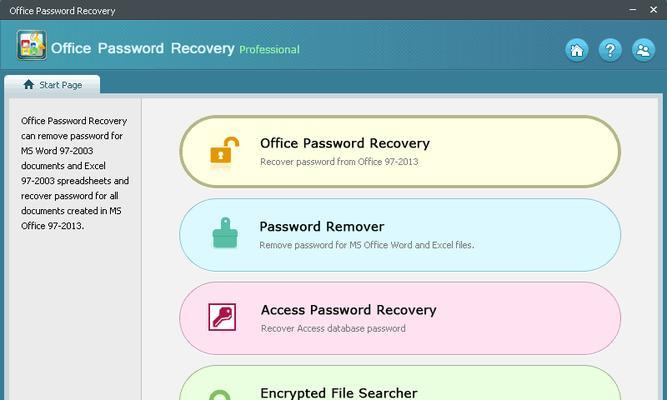667x400 pixels.
Task: Click the Office Password Recovery app logo
Action: pyautogui.click(x=31, y=45)
